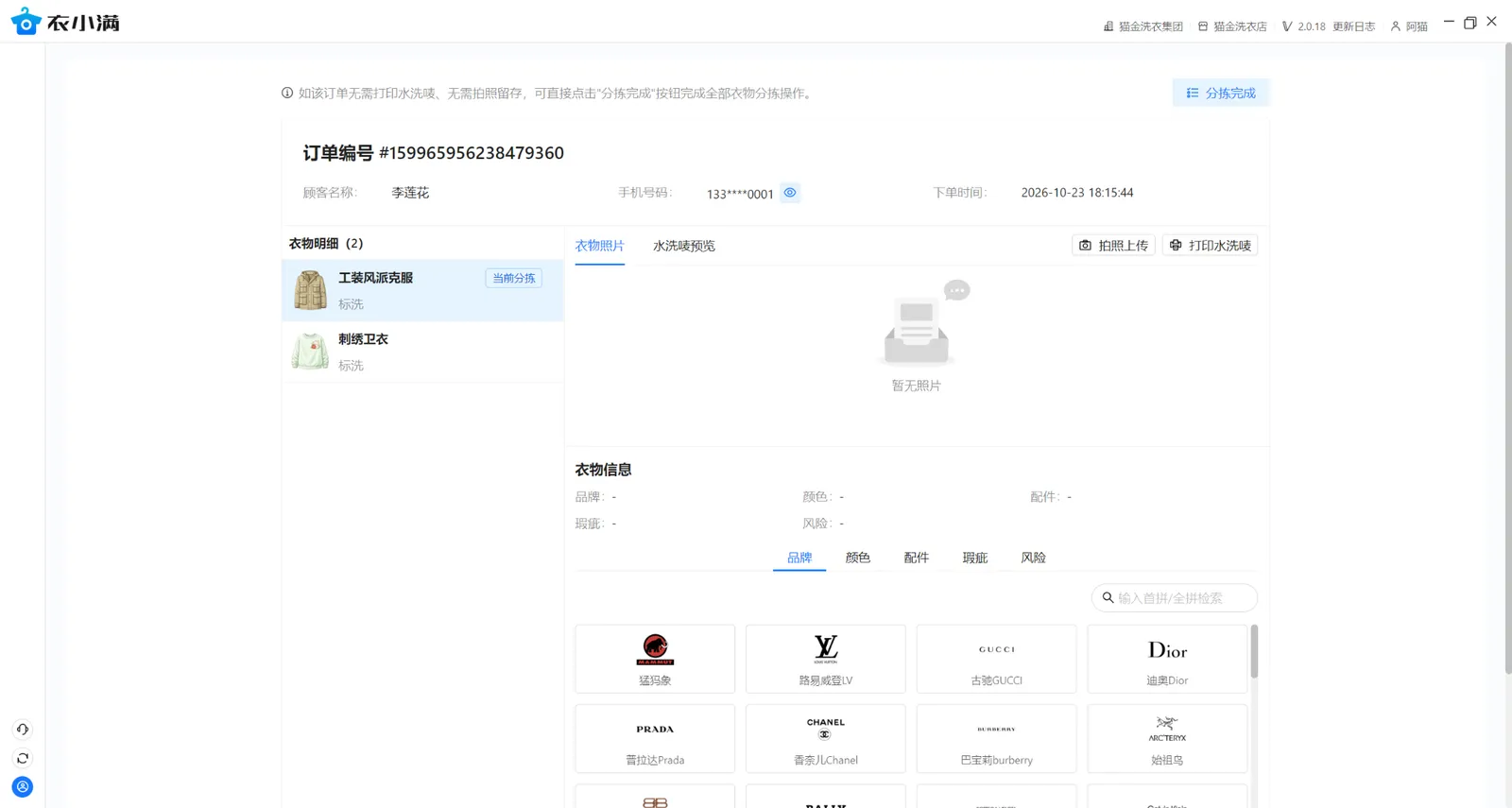
Task: Click the info icon beside the sorting hint
Action: point(287,93)
